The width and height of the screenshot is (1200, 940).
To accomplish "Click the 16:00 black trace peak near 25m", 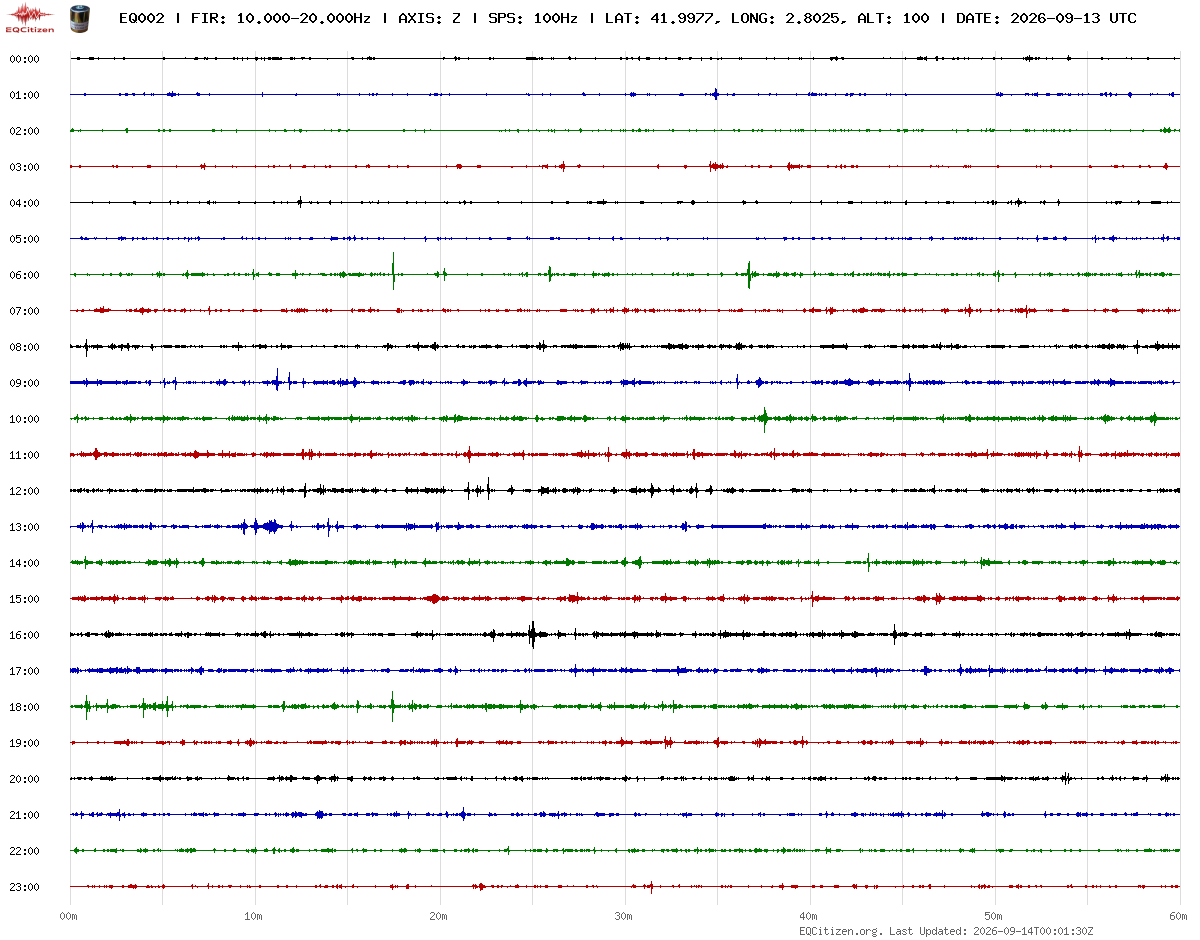I will [x=532, y=634].
